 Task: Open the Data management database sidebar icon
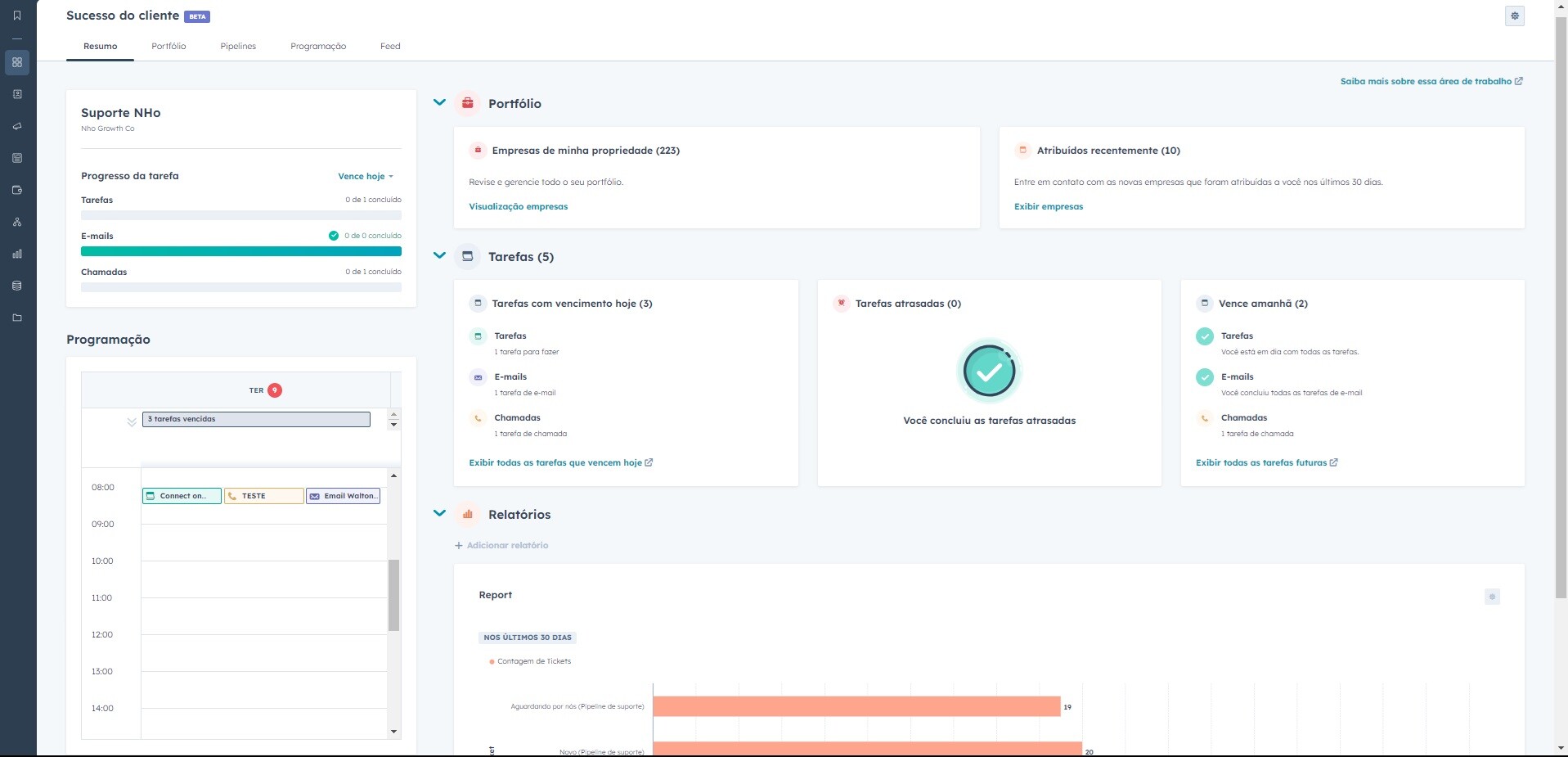click(x=17, y=286)
